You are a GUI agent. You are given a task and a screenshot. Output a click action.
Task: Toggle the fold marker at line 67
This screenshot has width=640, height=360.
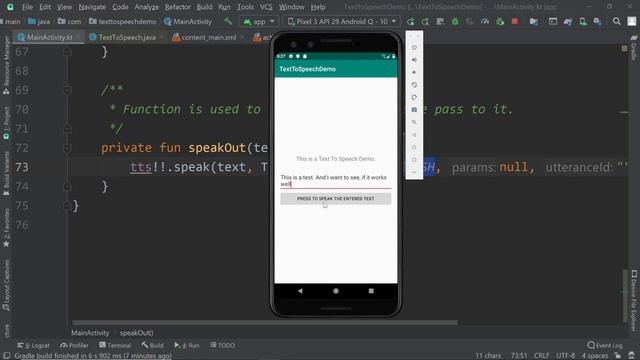pos(67,52)
